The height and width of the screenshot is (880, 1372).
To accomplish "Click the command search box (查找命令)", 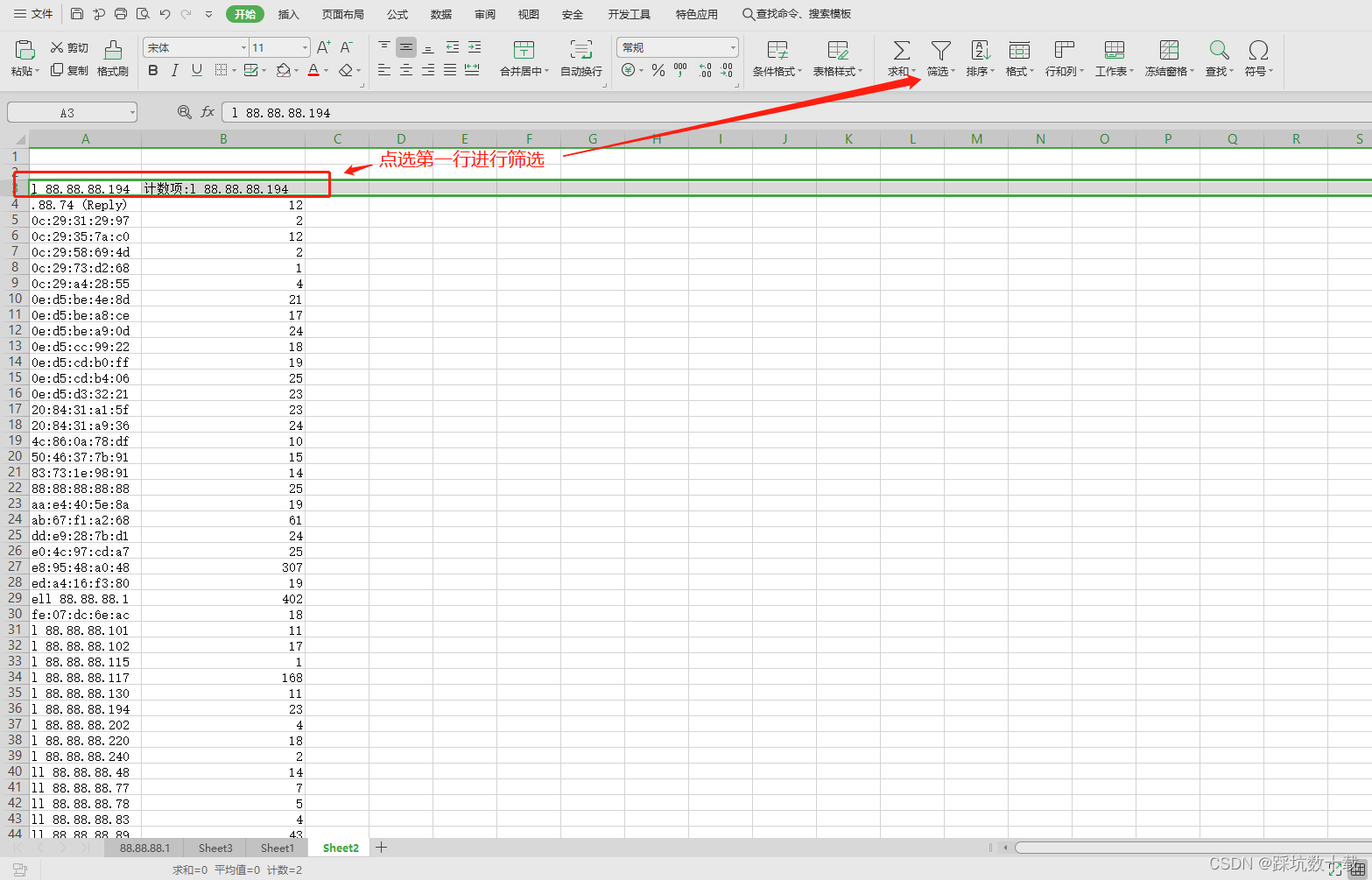I will click(x=796, y=14).
